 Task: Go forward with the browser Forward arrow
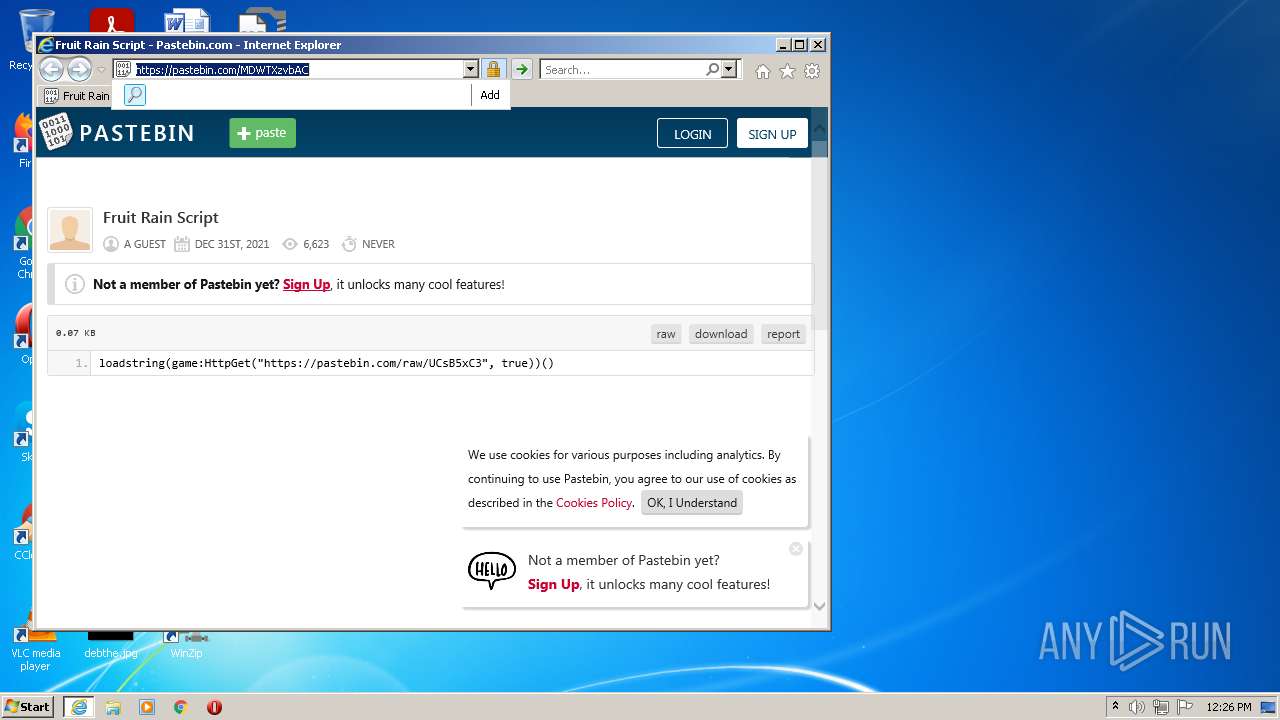(79, 69)
